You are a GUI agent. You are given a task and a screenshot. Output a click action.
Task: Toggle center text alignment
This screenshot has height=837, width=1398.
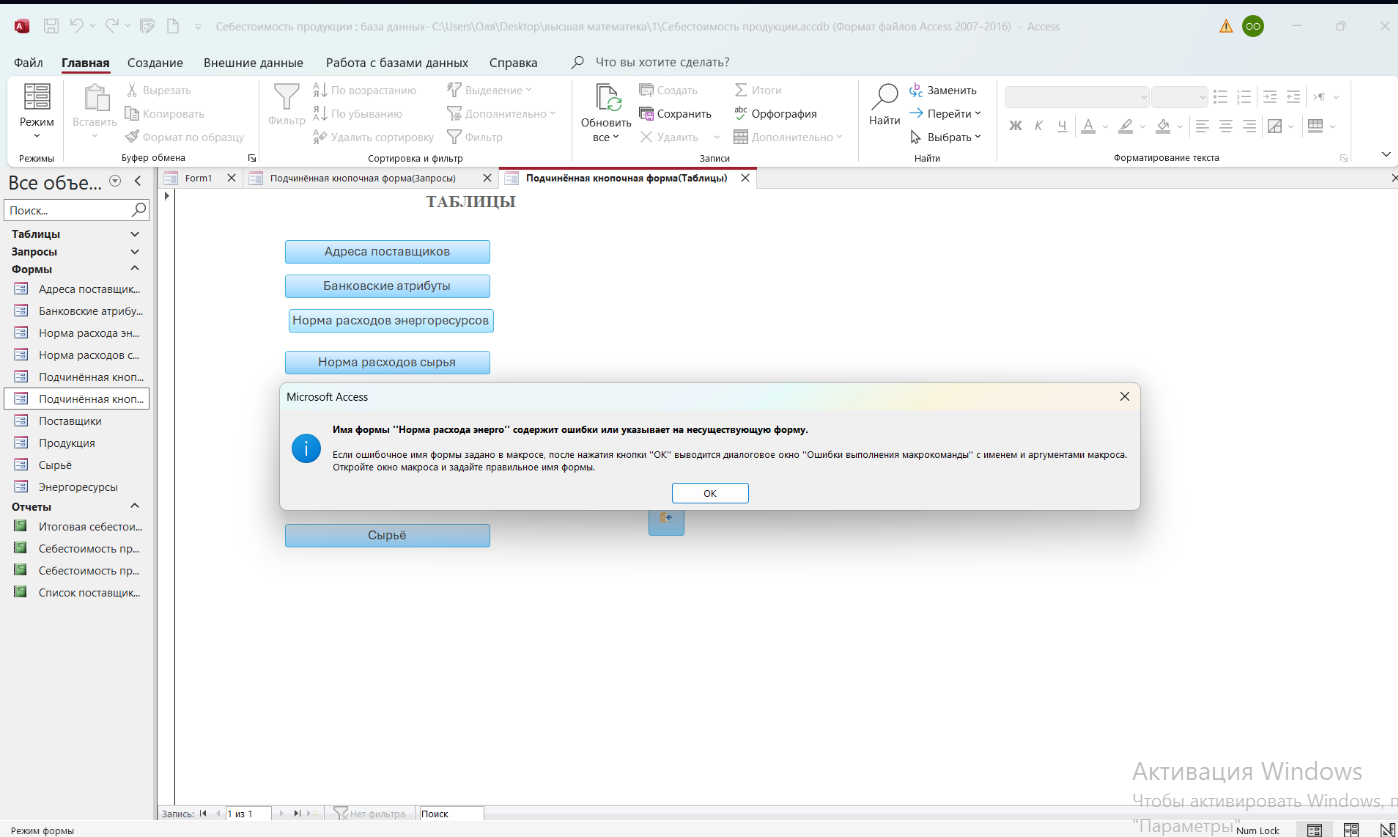[1226, 126]
